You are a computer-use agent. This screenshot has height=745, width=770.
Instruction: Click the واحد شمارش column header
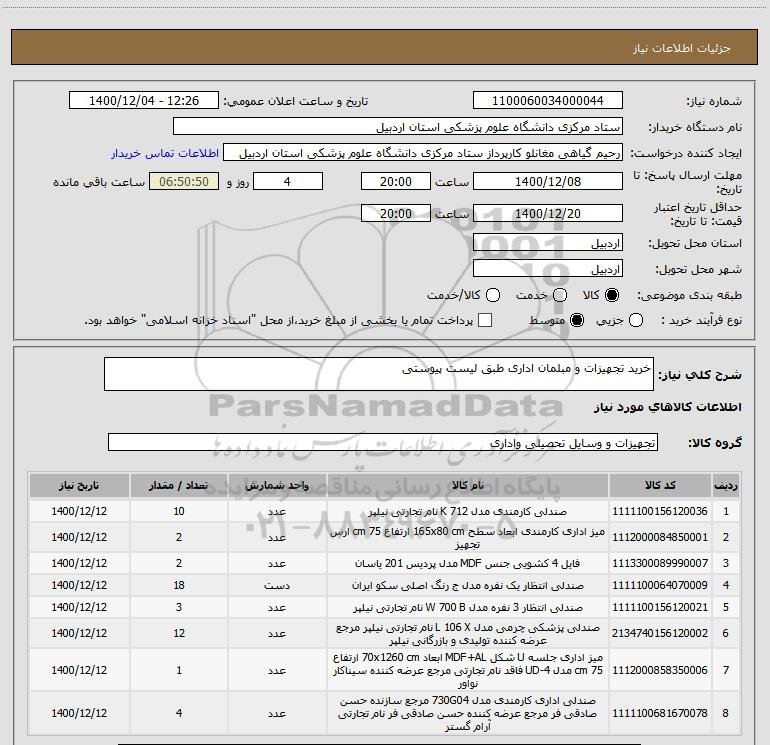click(x=277, y=485)
